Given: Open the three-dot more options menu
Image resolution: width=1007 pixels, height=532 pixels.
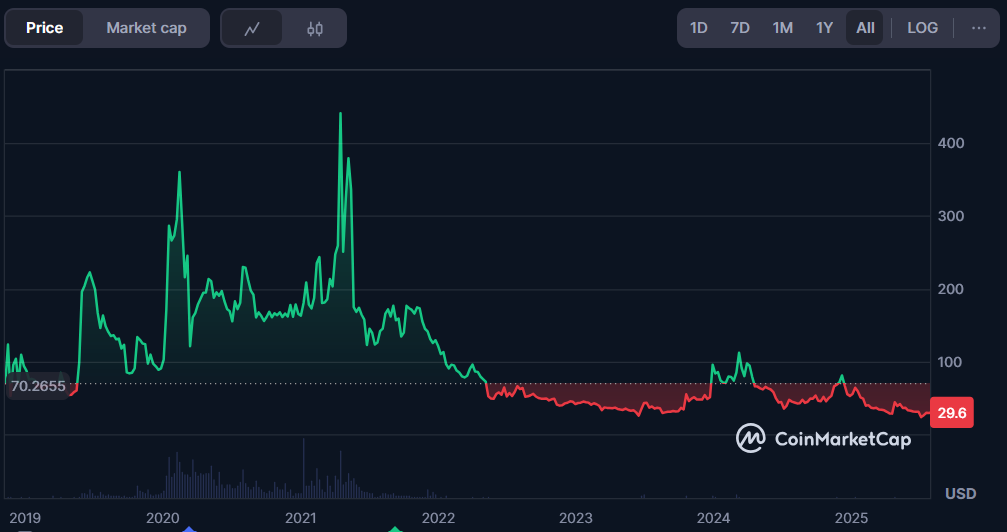Looking at the screenshot, I should pos(978,28).
